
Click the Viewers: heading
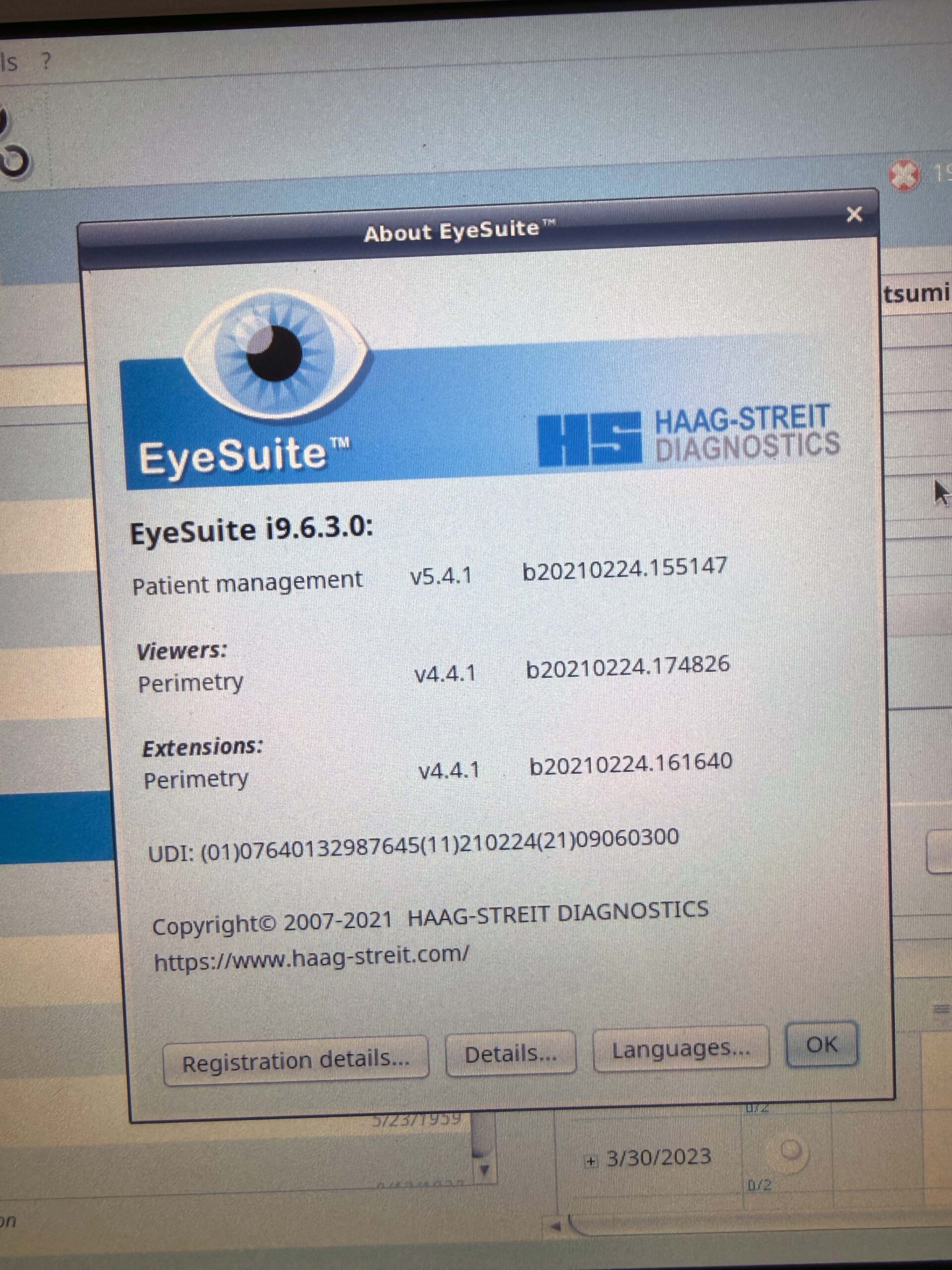[x=182, y=651]
